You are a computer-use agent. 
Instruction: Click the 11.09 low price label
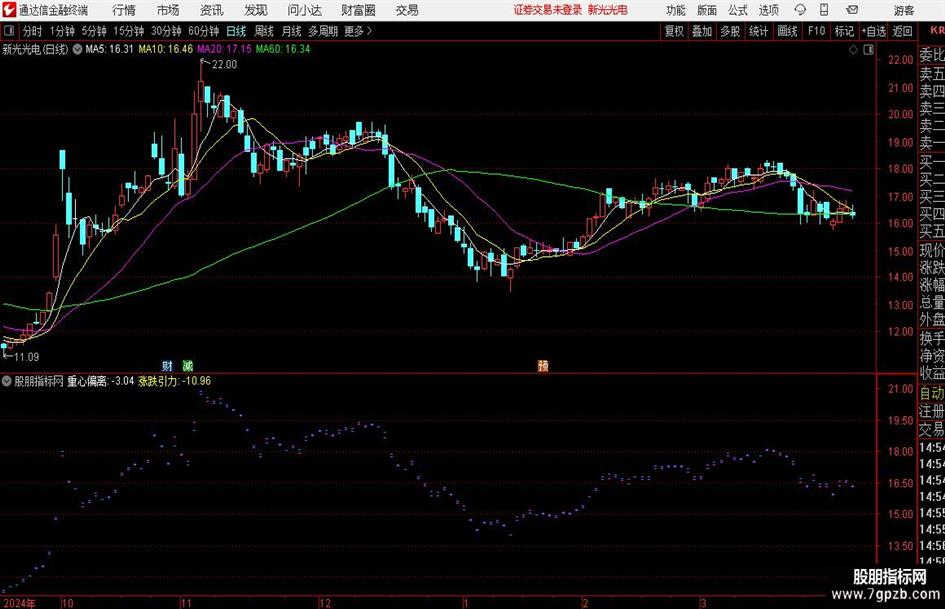[26, 357]
